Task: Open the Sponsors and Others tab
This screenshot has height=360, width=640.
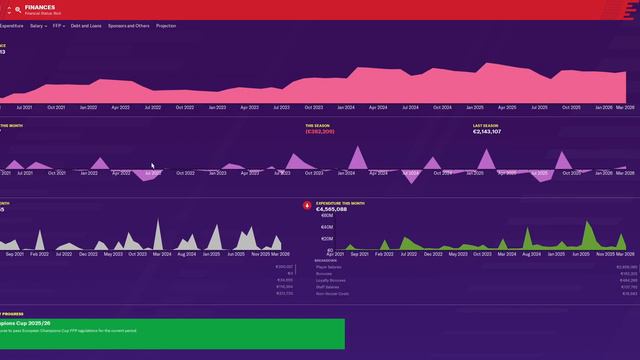Action: (129, 26)
